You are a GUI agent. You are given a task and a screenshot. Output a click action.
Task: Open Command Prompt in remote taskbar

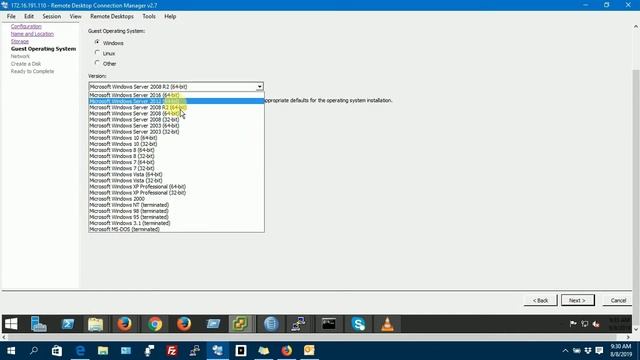(329, 324)
